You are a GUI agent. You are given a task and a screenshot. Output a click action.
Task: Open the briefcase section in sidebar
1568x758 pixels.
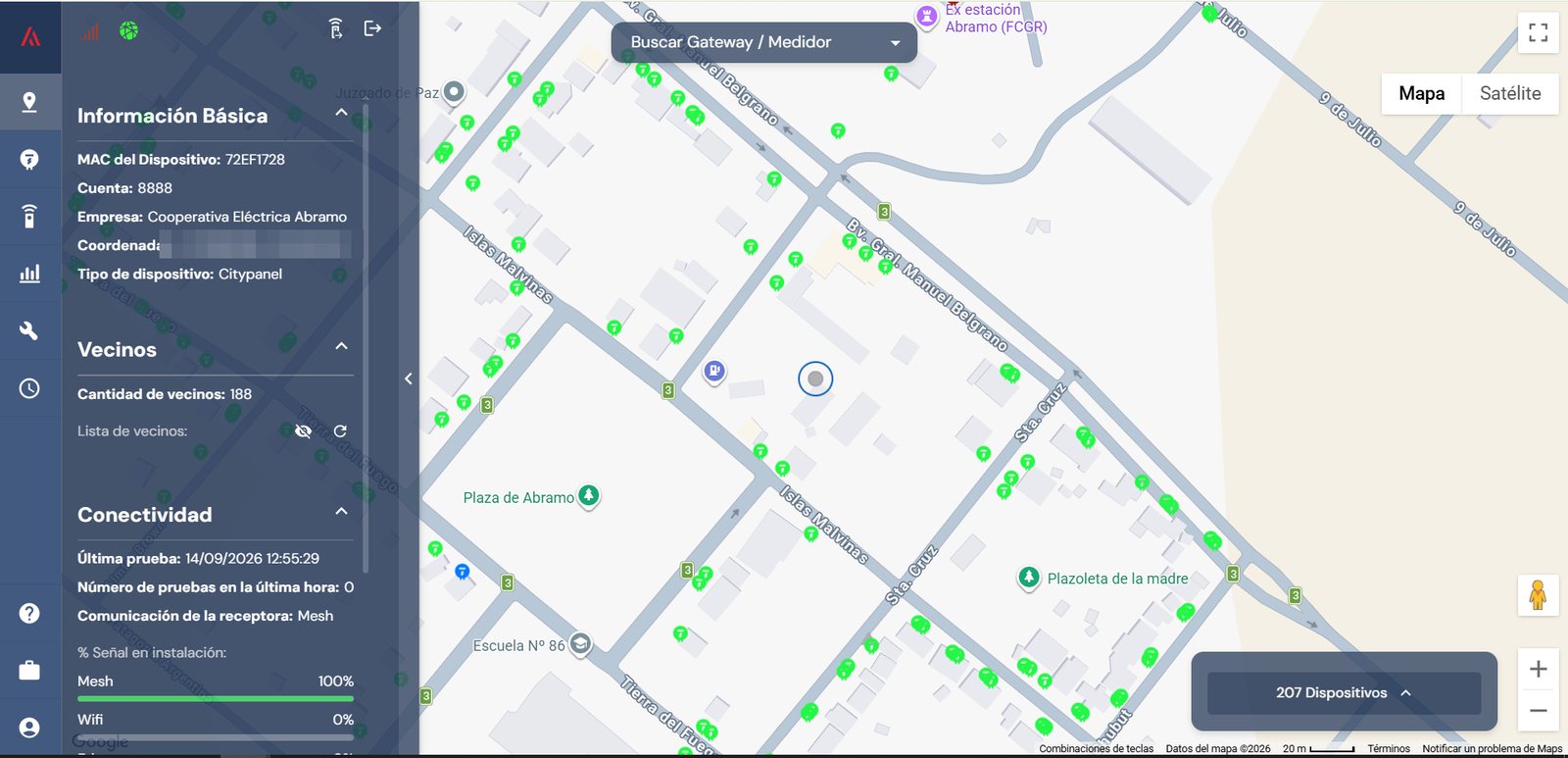tap(29, 671)
